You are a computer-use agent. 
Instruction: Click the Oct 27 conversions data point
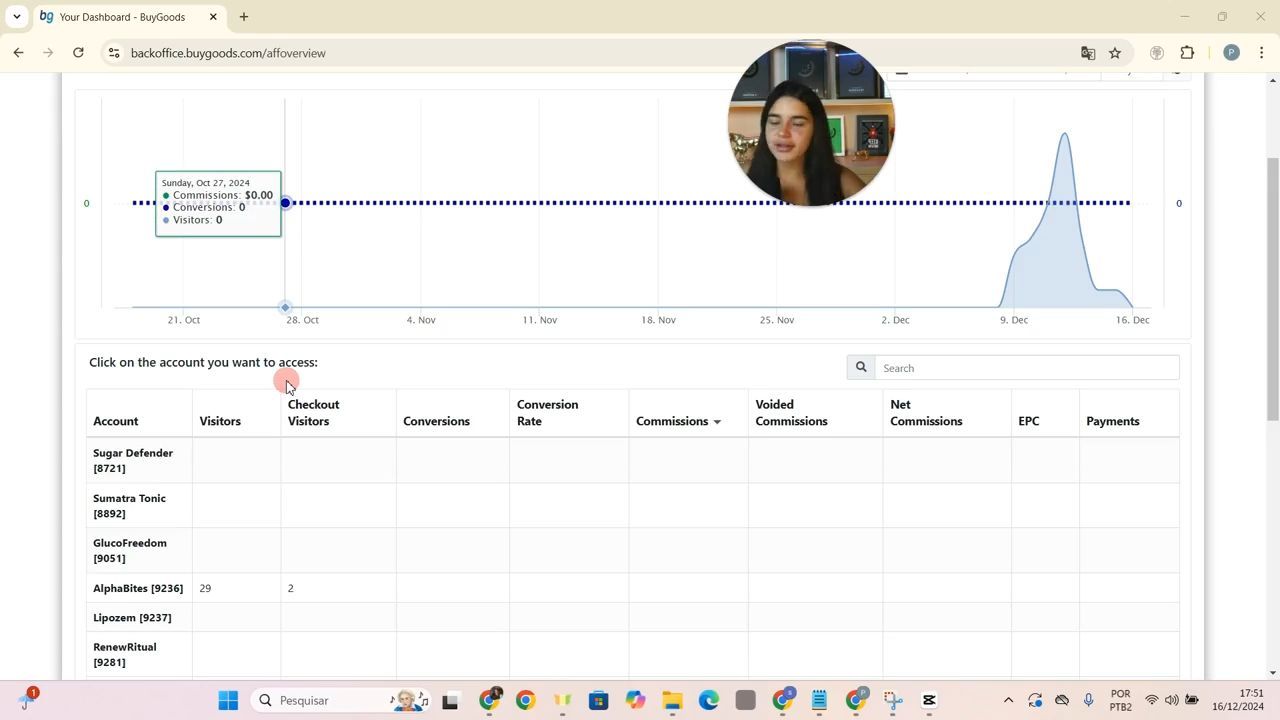point(285,203)
